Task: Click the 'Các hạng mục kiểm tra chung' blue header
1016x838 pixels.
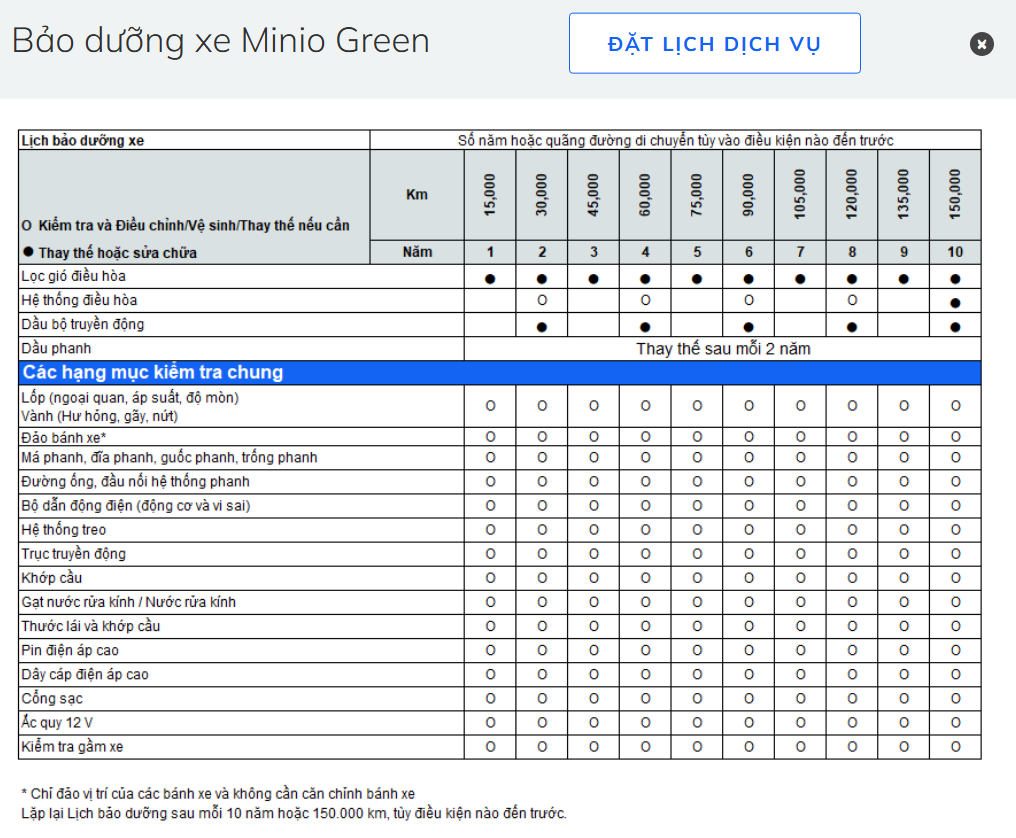Action: (152, 373)
